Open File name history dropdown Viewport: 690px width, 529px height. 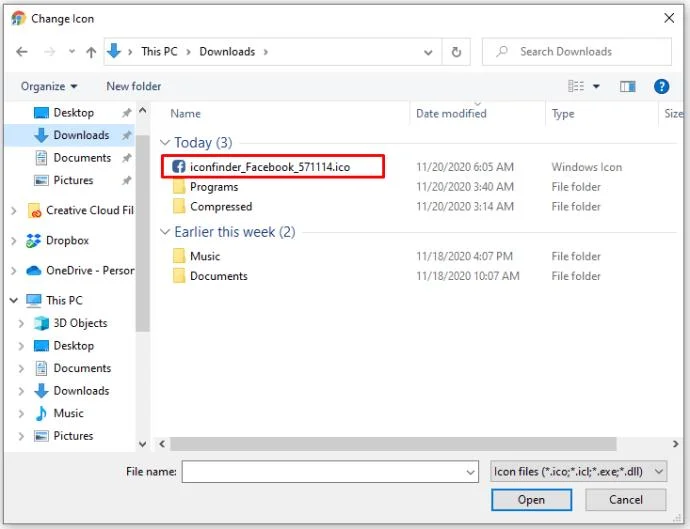pos(470,472)
